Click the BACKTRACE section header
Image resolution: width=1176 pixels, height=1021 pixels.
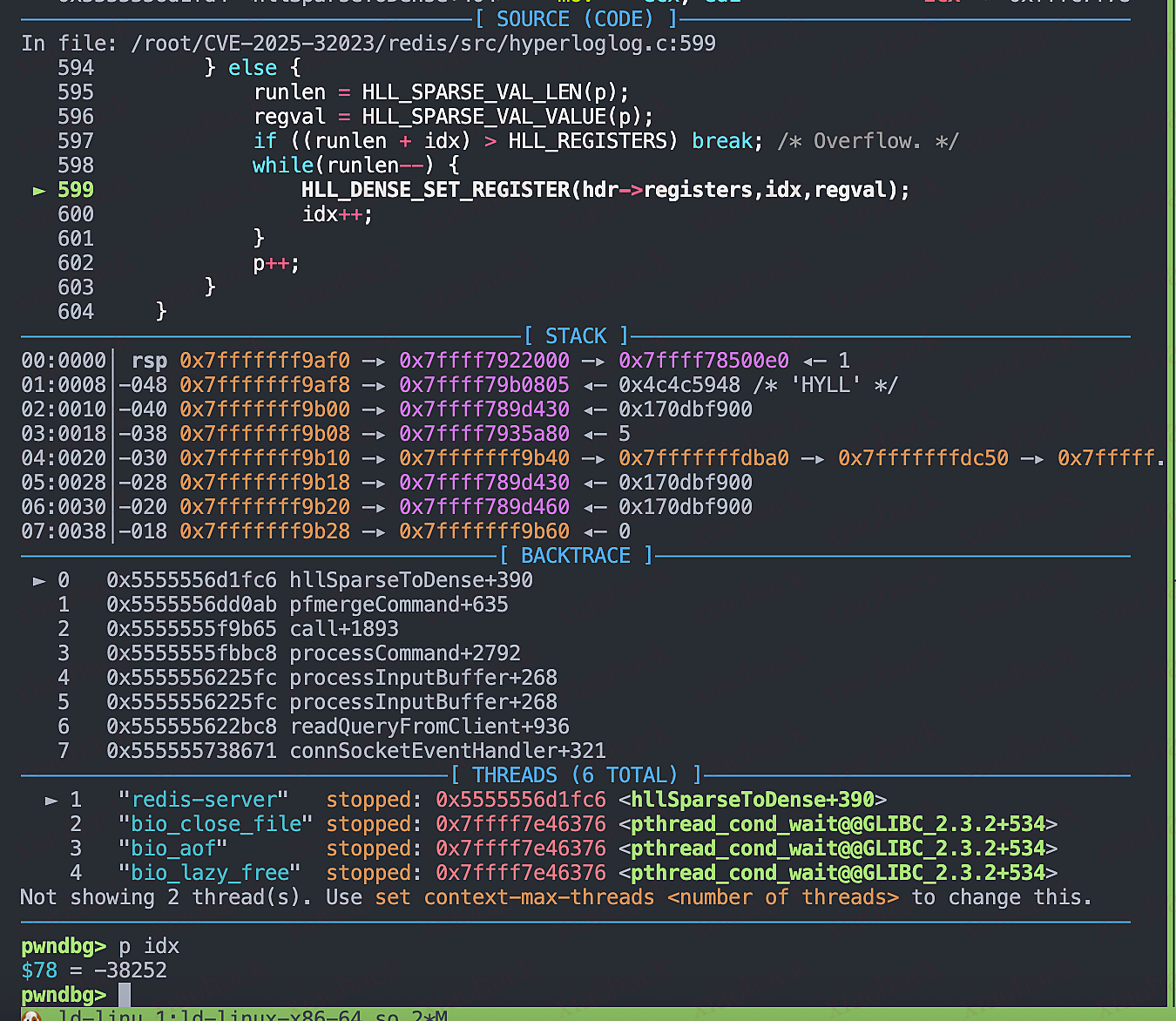[575, 555]
